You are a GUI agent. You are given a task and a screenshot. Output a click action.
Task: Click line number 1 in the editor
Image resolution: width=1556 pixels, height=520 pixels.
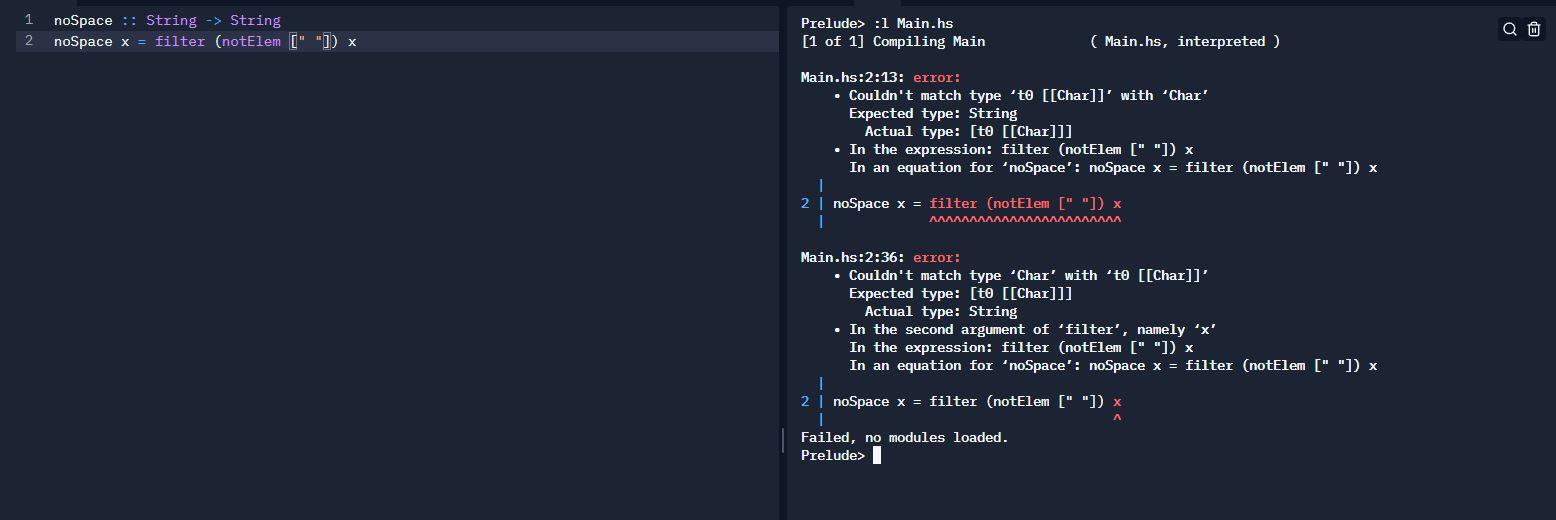pyautogui.click(x=29, y=20)
